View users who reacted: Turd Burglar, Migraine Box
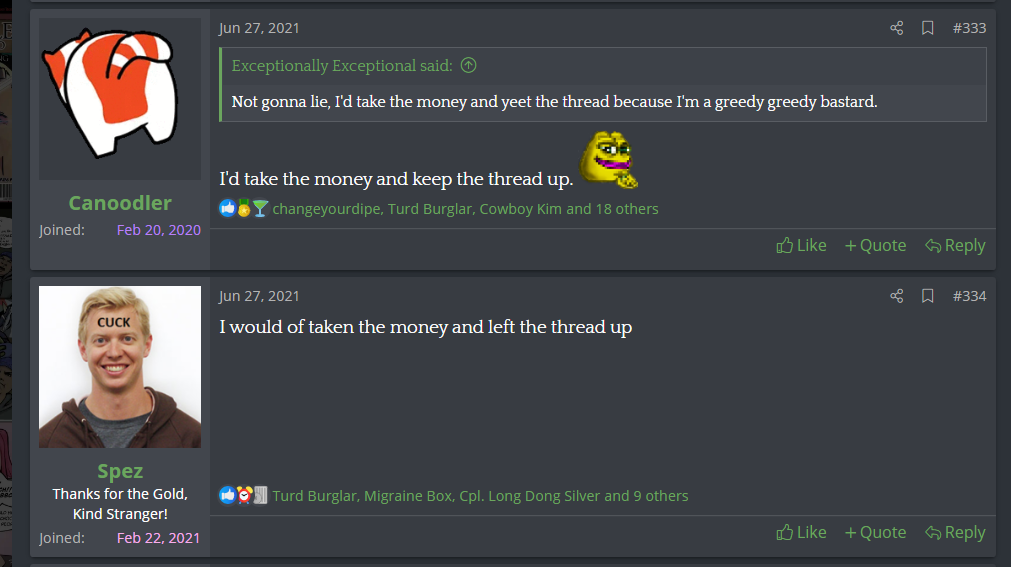 point(480,495)
